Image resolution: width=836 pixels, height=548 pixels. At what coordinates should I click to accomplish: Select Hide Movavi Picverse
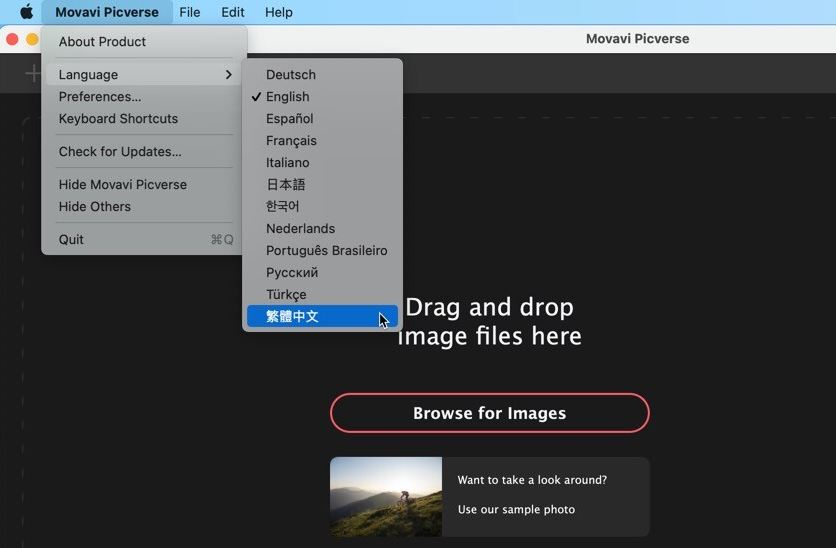click(x=144, y=184)
